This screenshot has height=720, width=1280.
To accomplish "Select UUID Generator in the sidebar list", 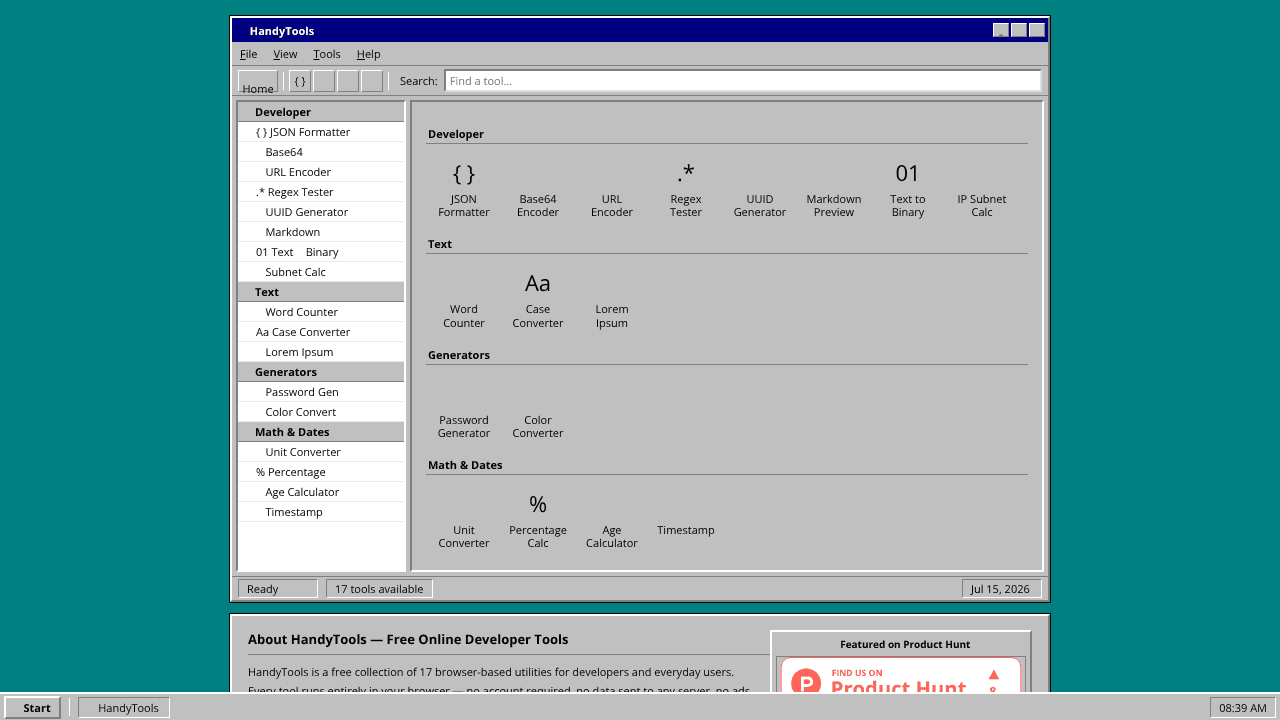I will click(321, 212).
